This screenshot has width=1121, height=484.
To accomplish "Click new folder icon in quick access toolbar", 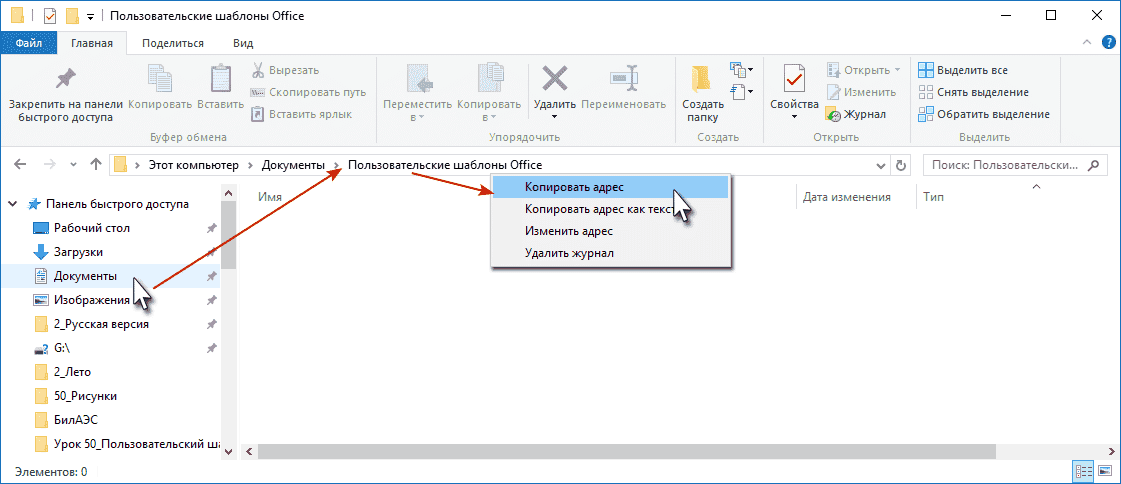I will [71, 16].
